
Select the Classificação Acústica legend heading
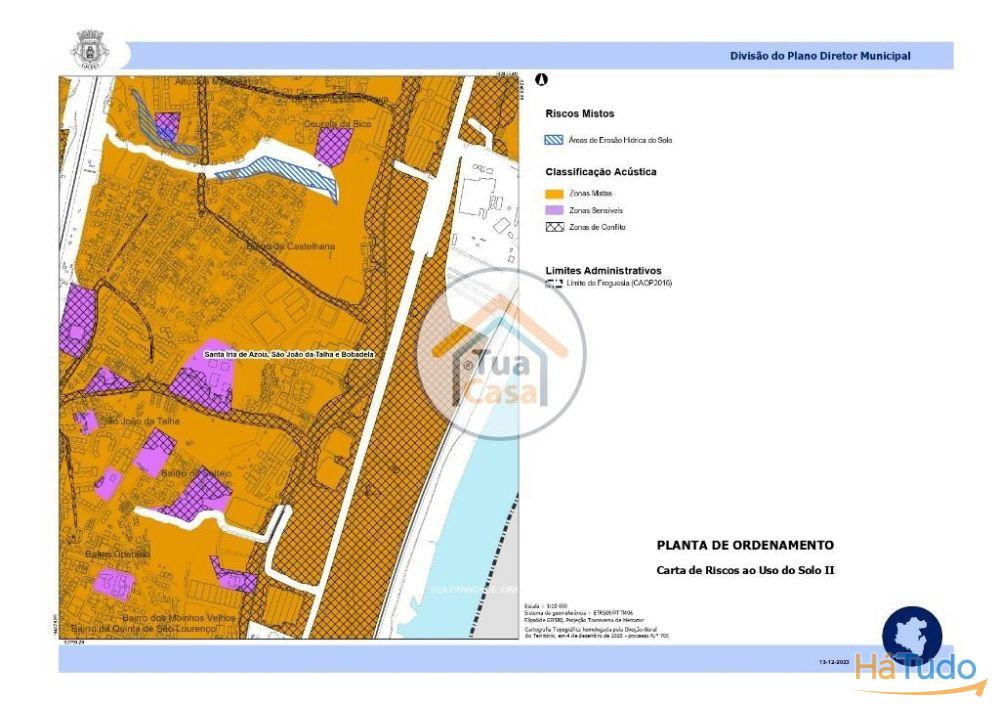pyautogui.click(x=601, y=172)
